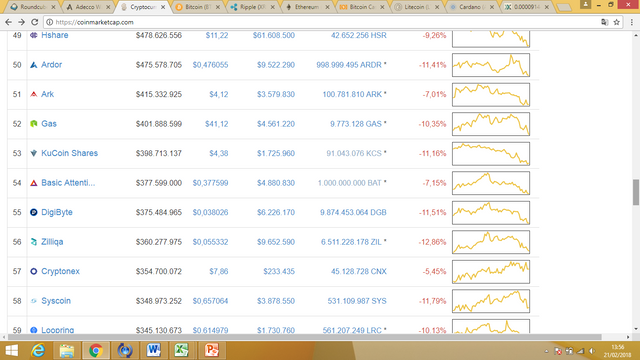View site information icon before URL
This screenshot has height=360, width=640.
[x=49, y=22]
